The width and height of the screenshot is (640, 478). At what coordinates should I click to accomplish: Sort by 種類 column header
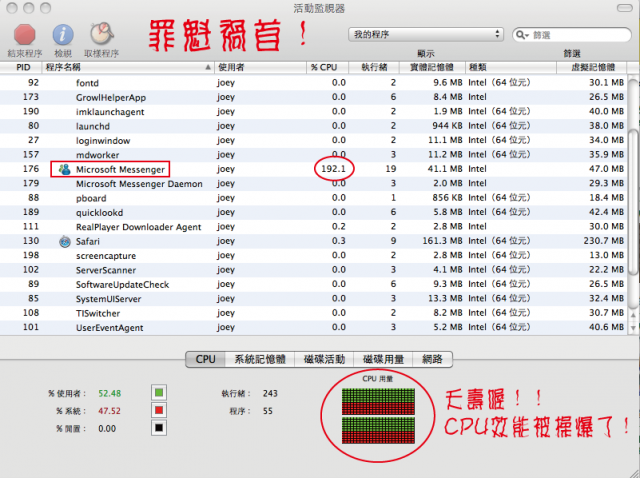pyautogui.click(x=511, y=67)
